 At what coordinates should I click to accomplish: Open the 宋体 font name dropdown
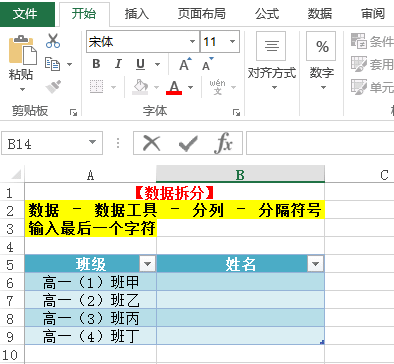[192, 42]
